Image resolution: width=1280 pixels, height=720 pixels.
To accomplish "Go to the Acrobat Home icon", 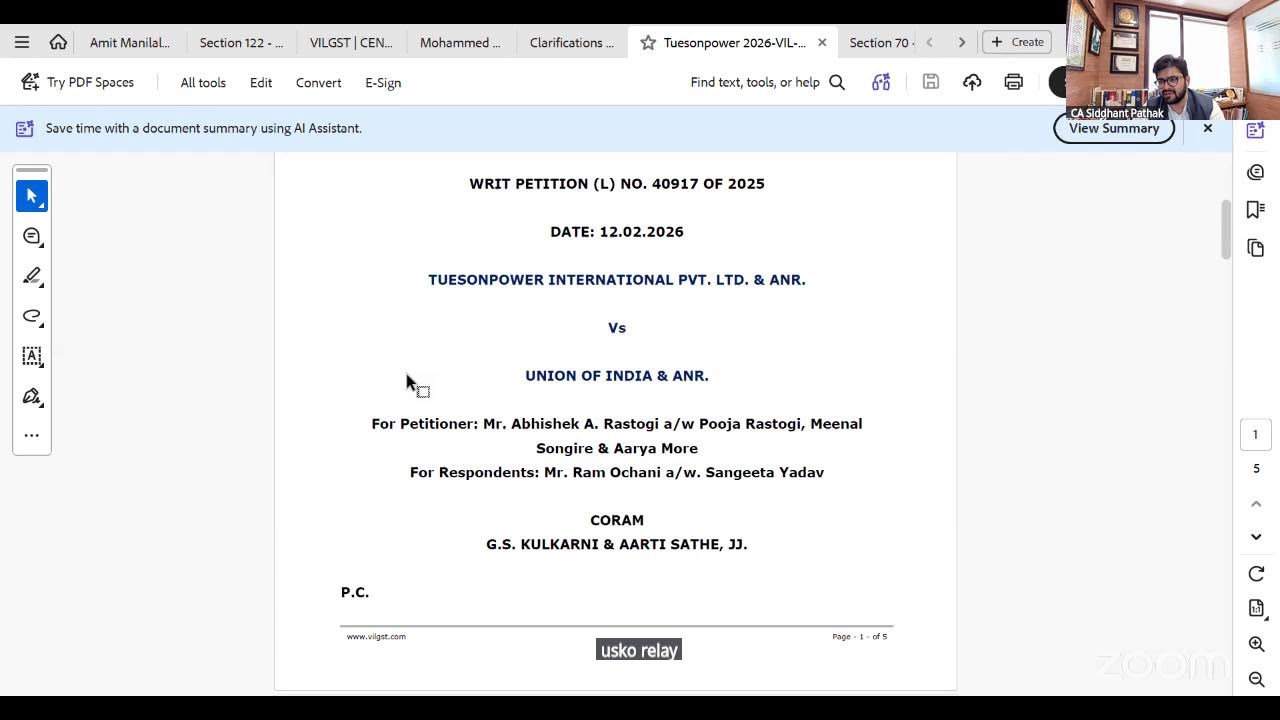I will [58, 42].
